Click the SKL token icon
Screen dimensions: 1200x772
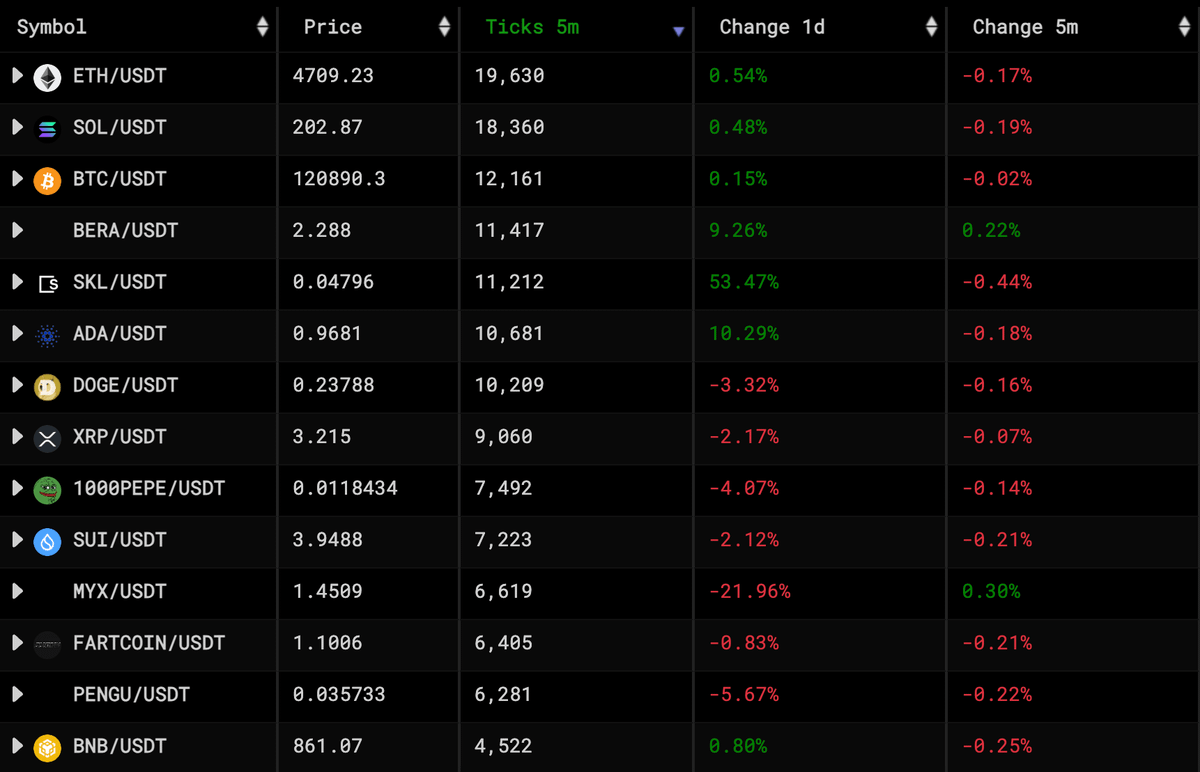click(x=47, y=283)
